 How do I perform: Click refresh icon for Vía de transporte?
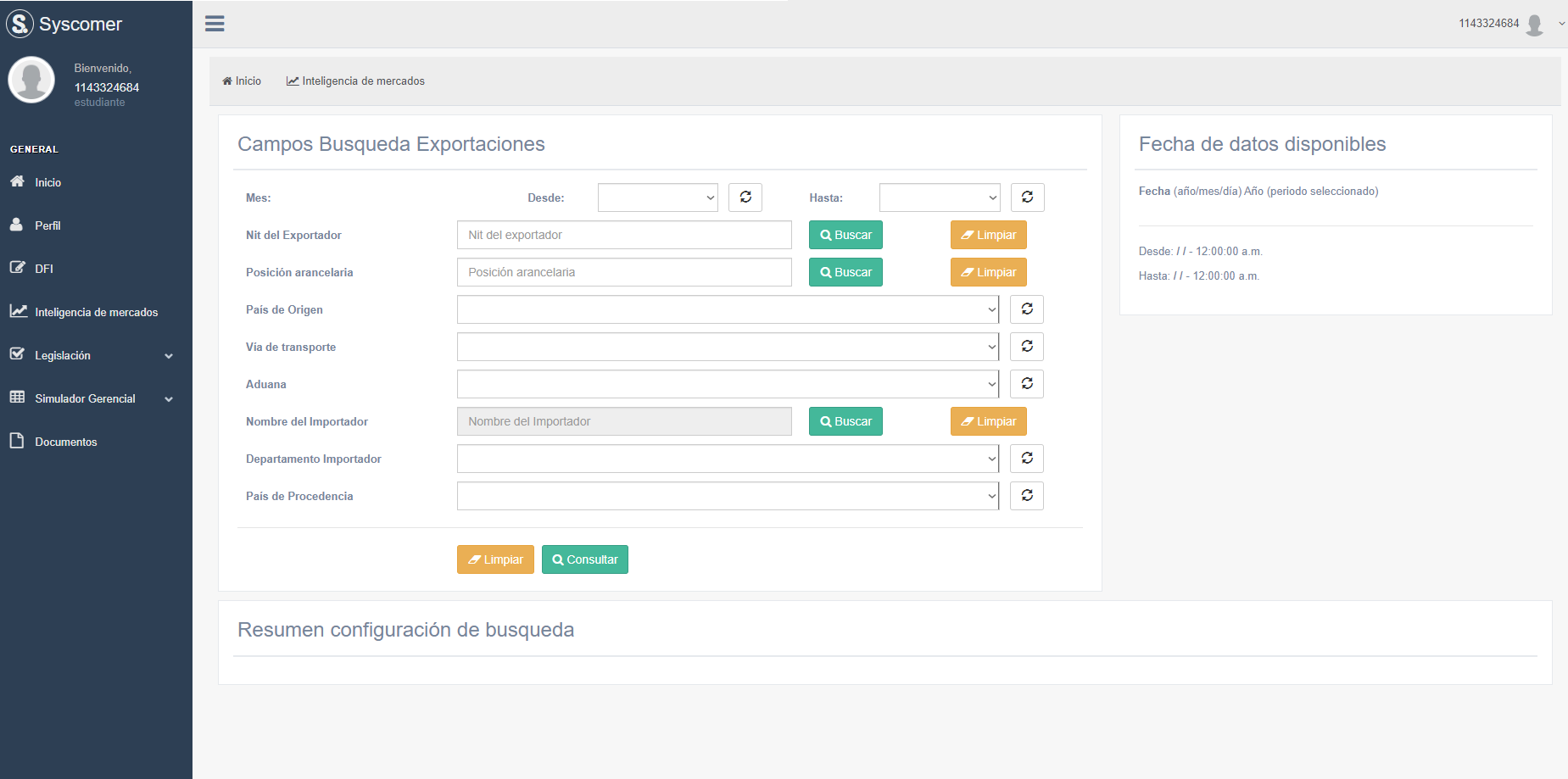coord(1026,347)
